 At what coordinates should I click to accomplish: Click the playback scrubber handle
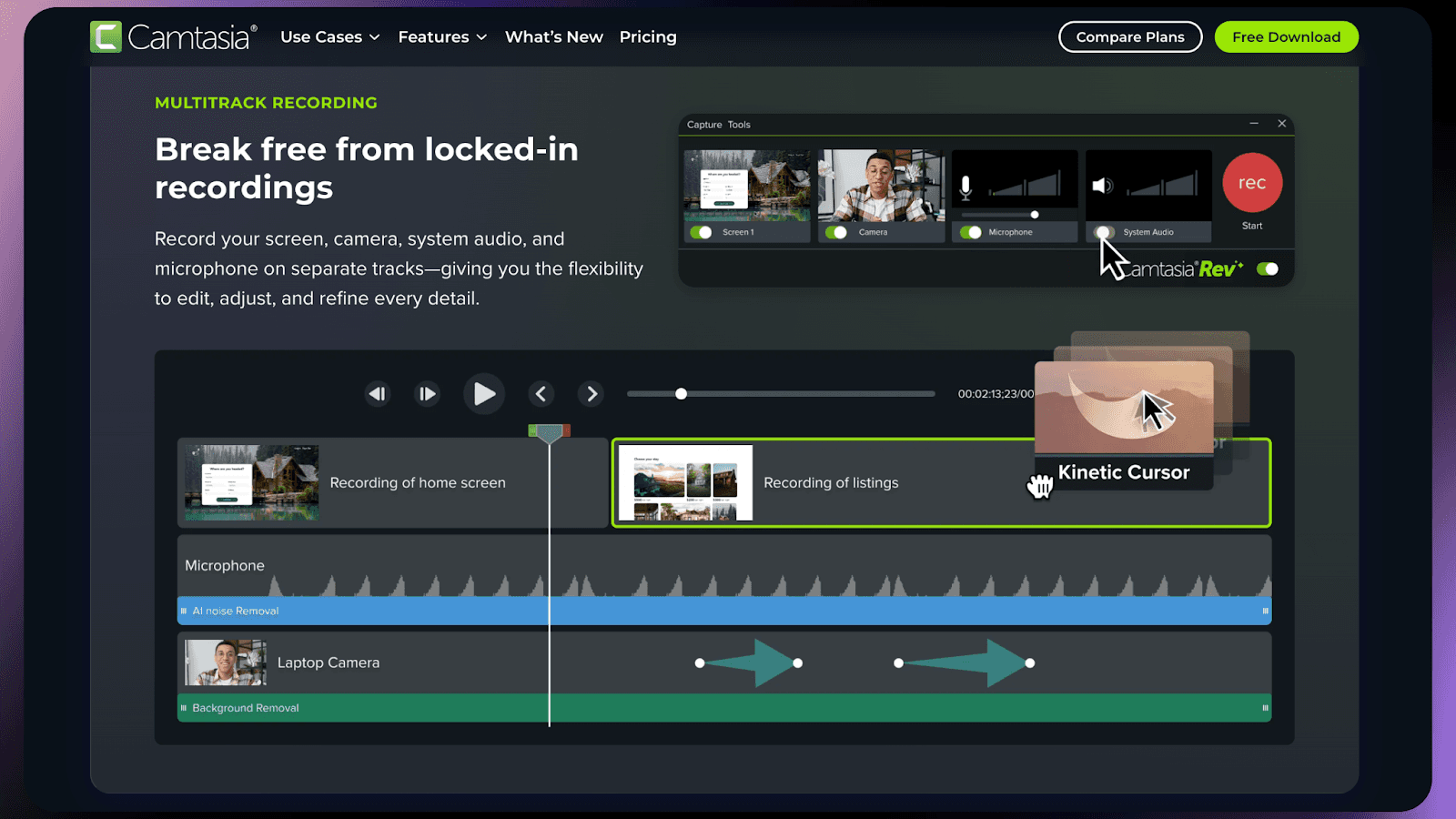click(681, 394)
